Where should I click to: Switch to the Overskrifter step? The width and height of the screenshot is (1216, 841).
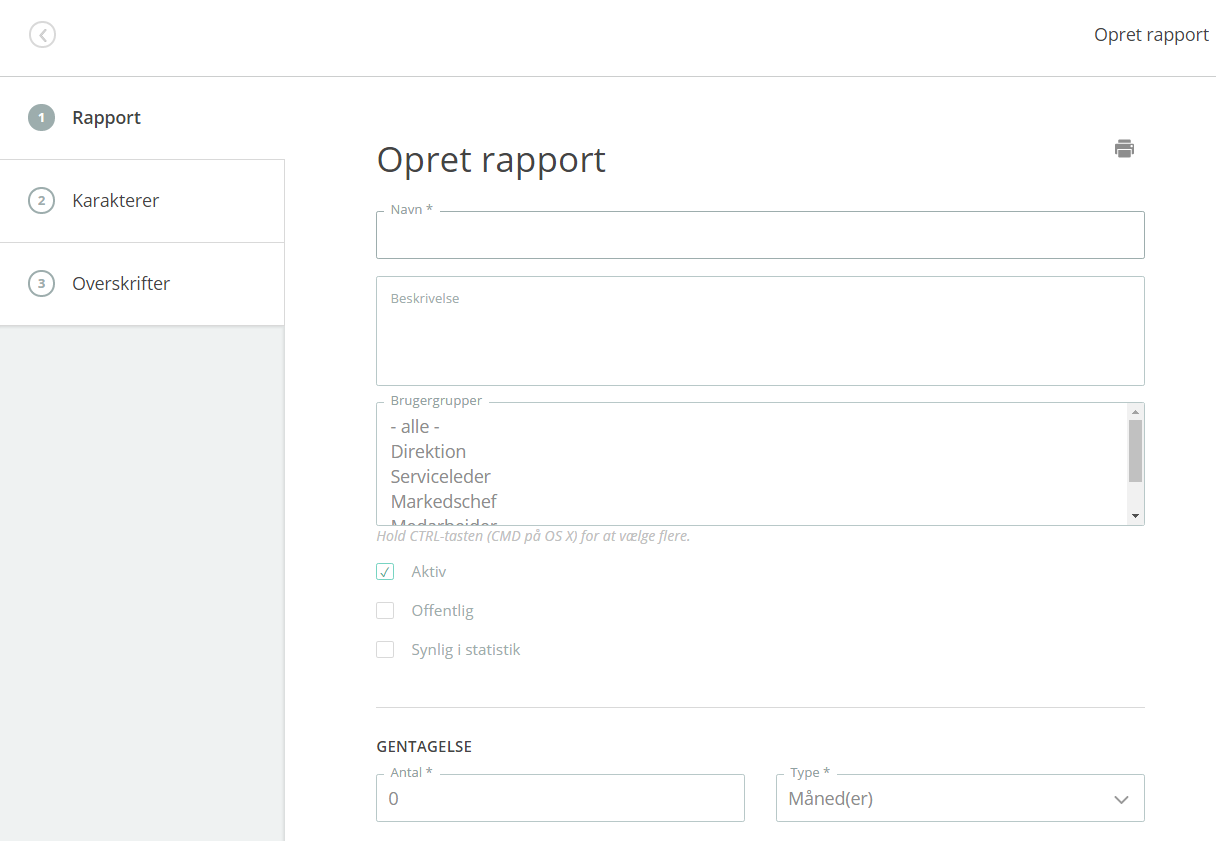[142, 284]
